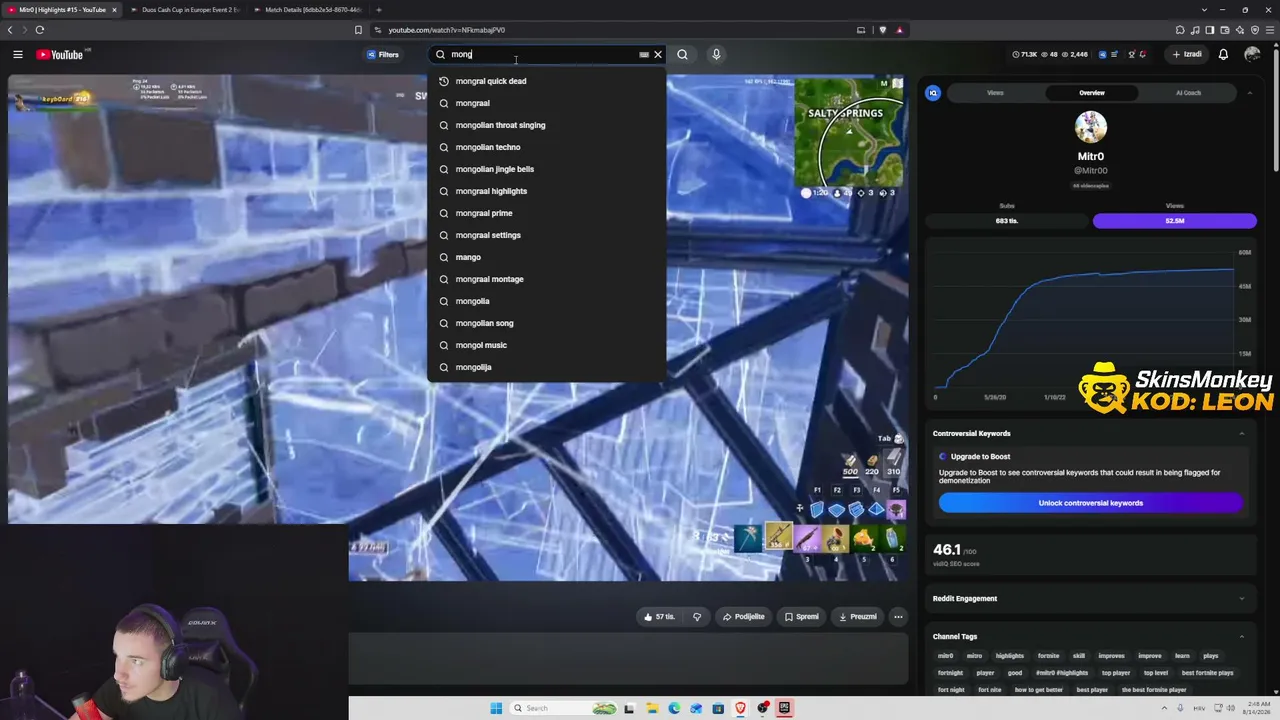Switch to the Match Details tab
Image resolution: width=1280 pixels, height=720 pixels.
coord(310,10)
